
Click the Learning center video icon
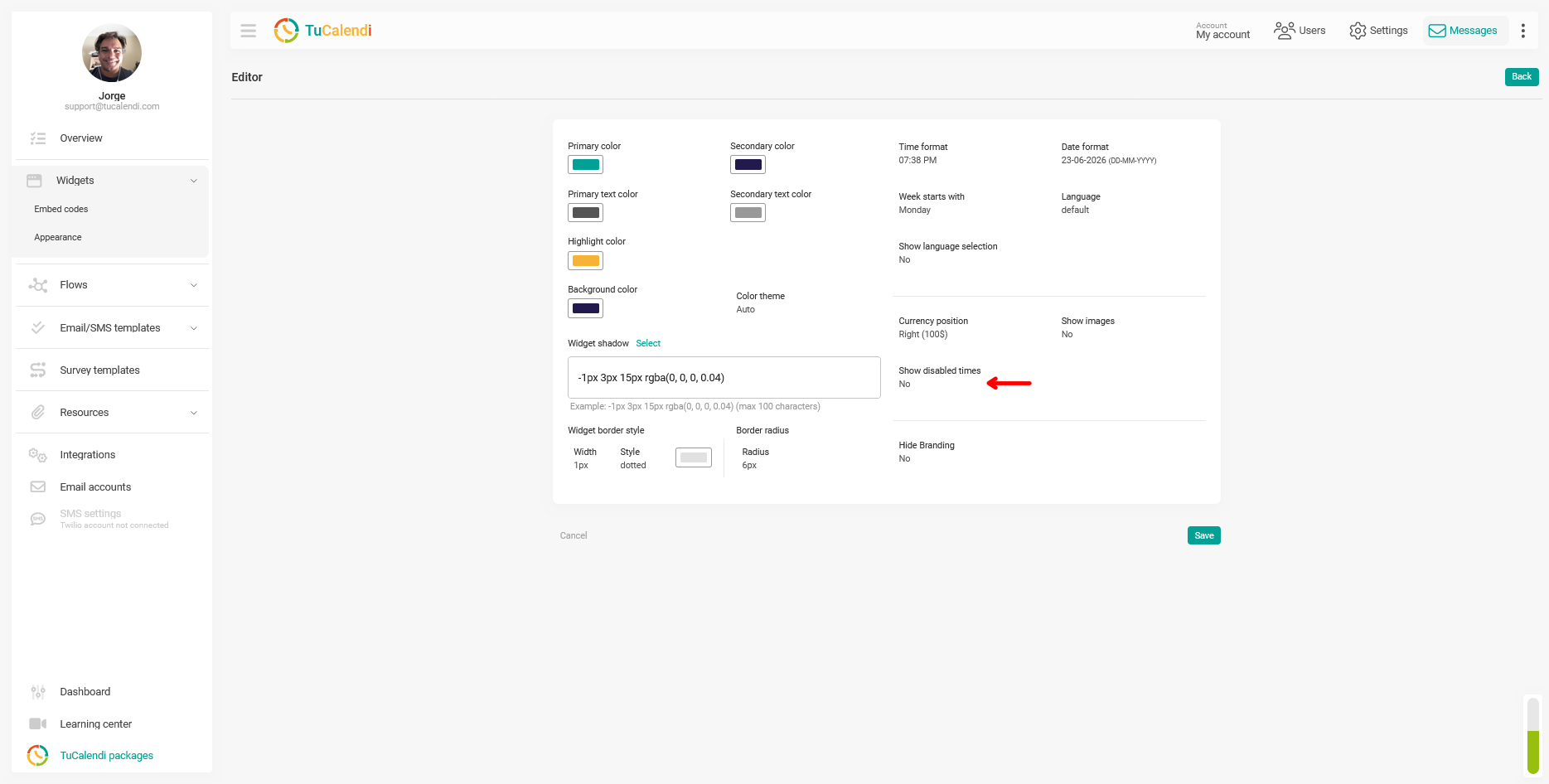pos(38,724)
